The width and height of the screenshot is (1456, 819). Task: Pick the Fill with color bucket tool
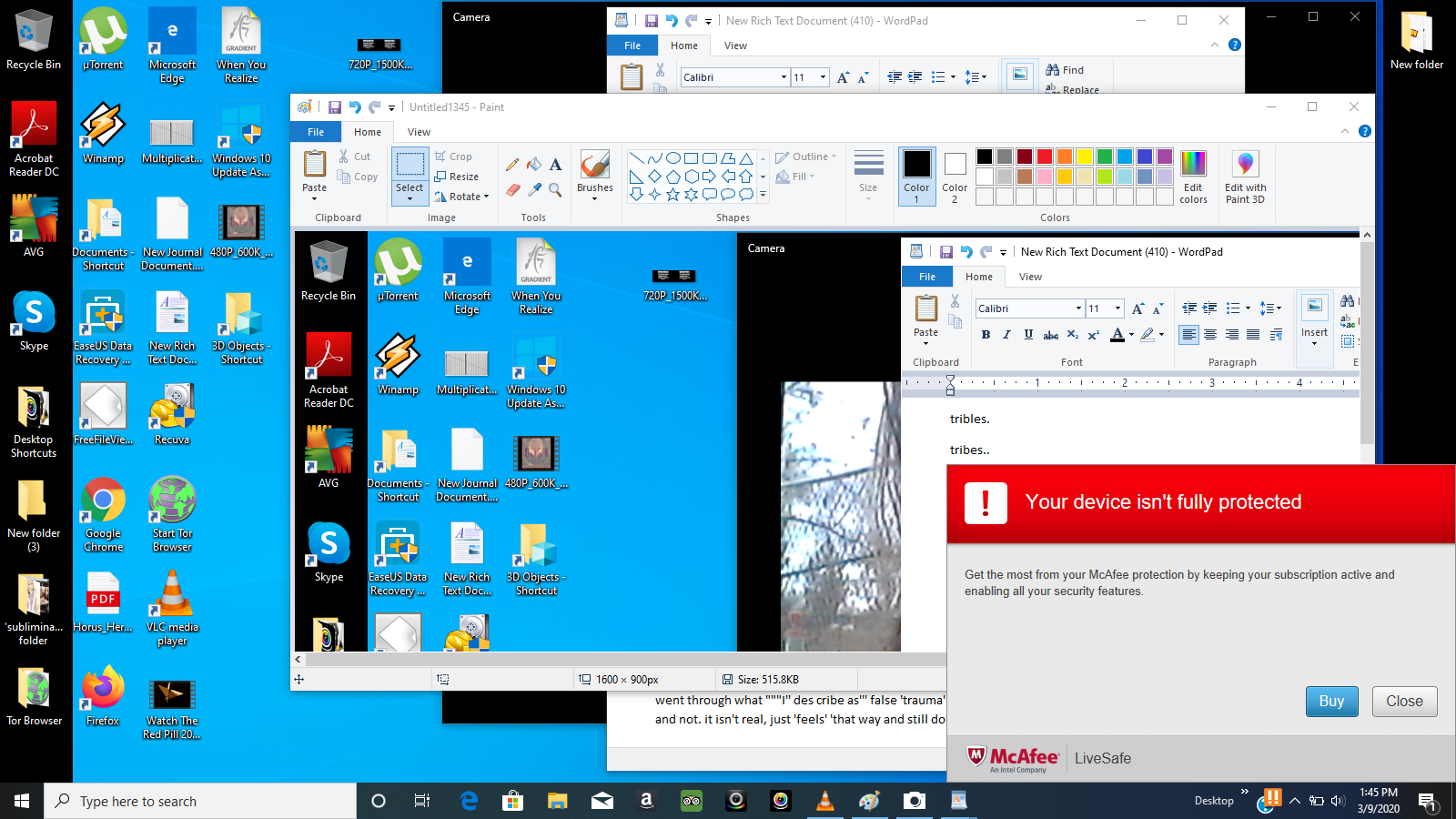[x=534, y=165]
